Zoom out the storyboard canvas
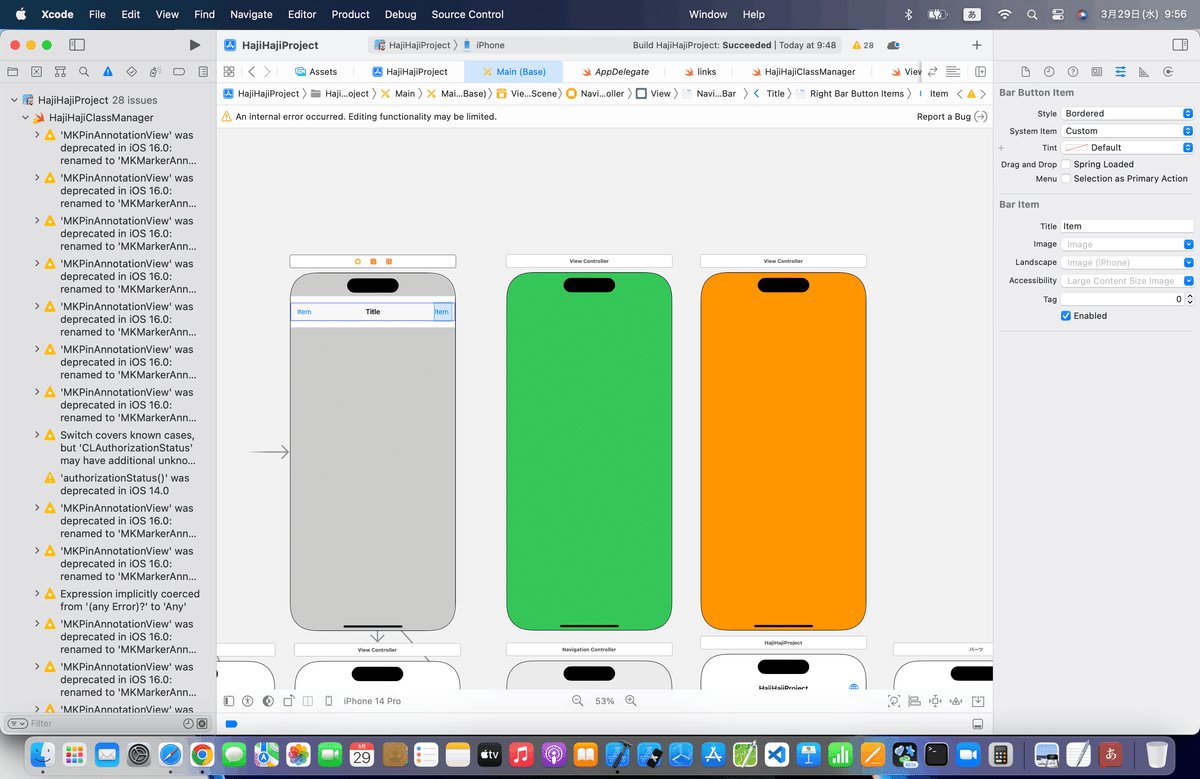Image resolution: width=1200 pixels, height=779 pixels. pos(578,701)
